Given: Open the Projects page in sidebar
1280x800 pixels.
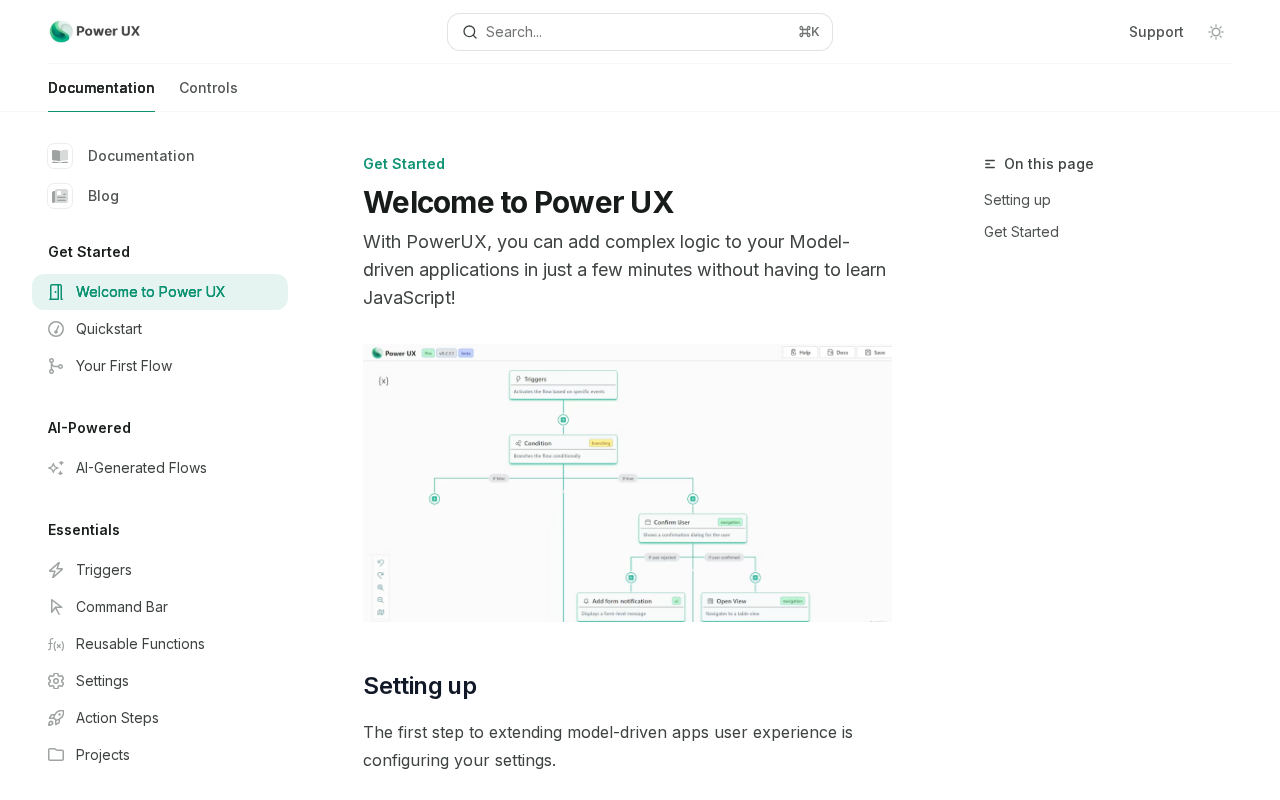Looking at the screenshot, I should (160, 755).
